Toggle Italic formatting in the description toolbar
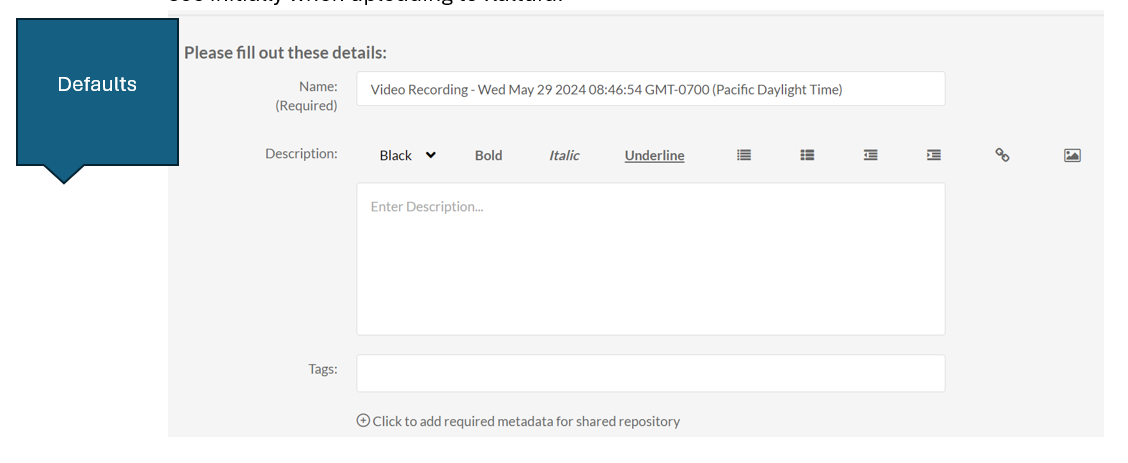 point(564,155)
